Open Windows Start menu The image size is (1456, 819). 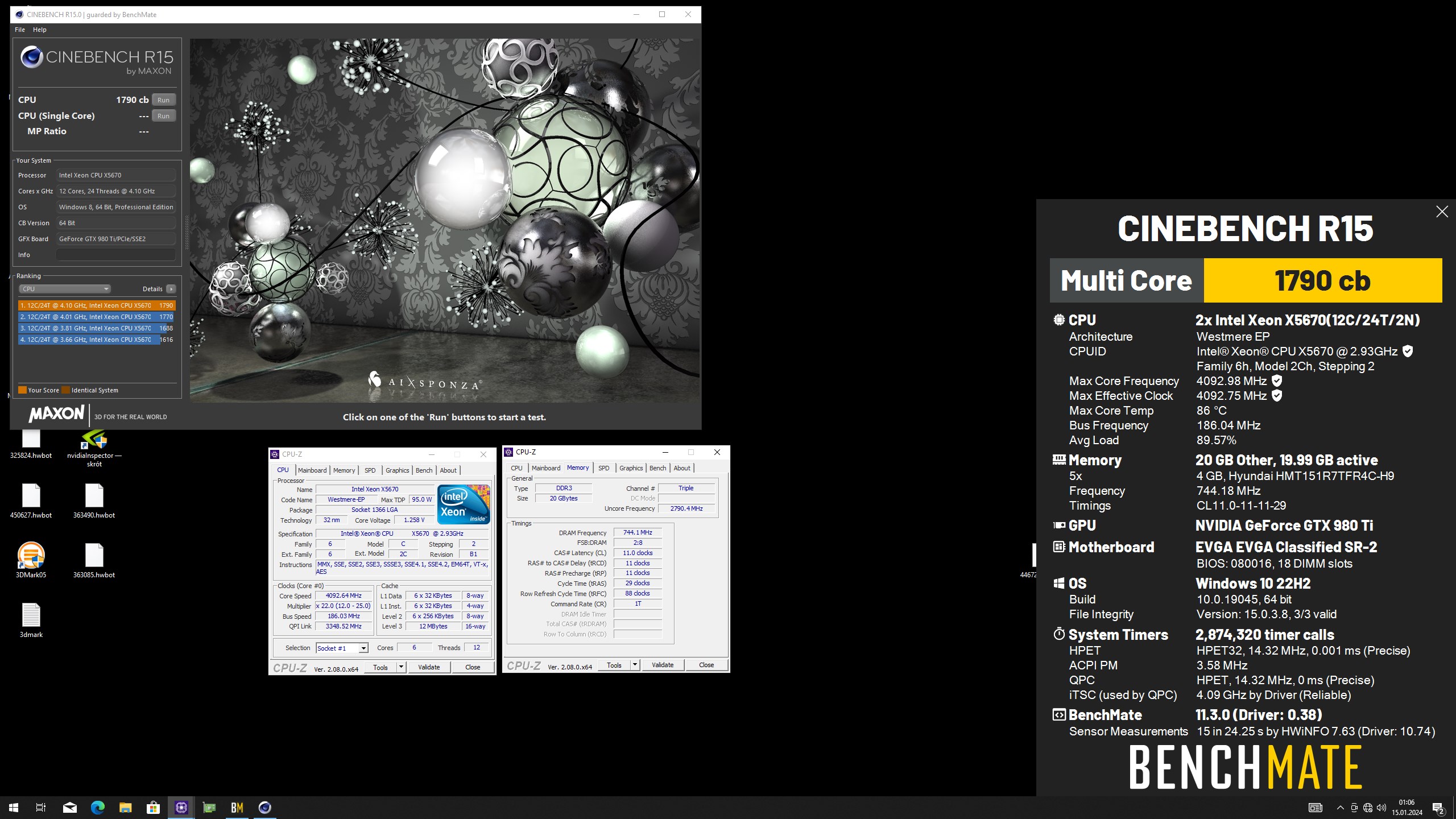(x=14, y=807)
